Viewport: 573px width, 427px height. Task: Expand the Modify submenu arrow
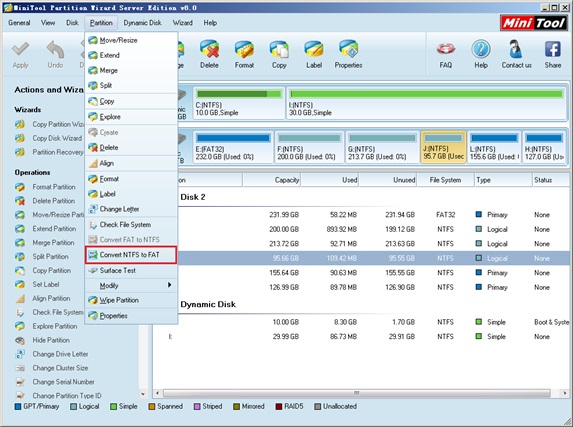click(170, 285)
